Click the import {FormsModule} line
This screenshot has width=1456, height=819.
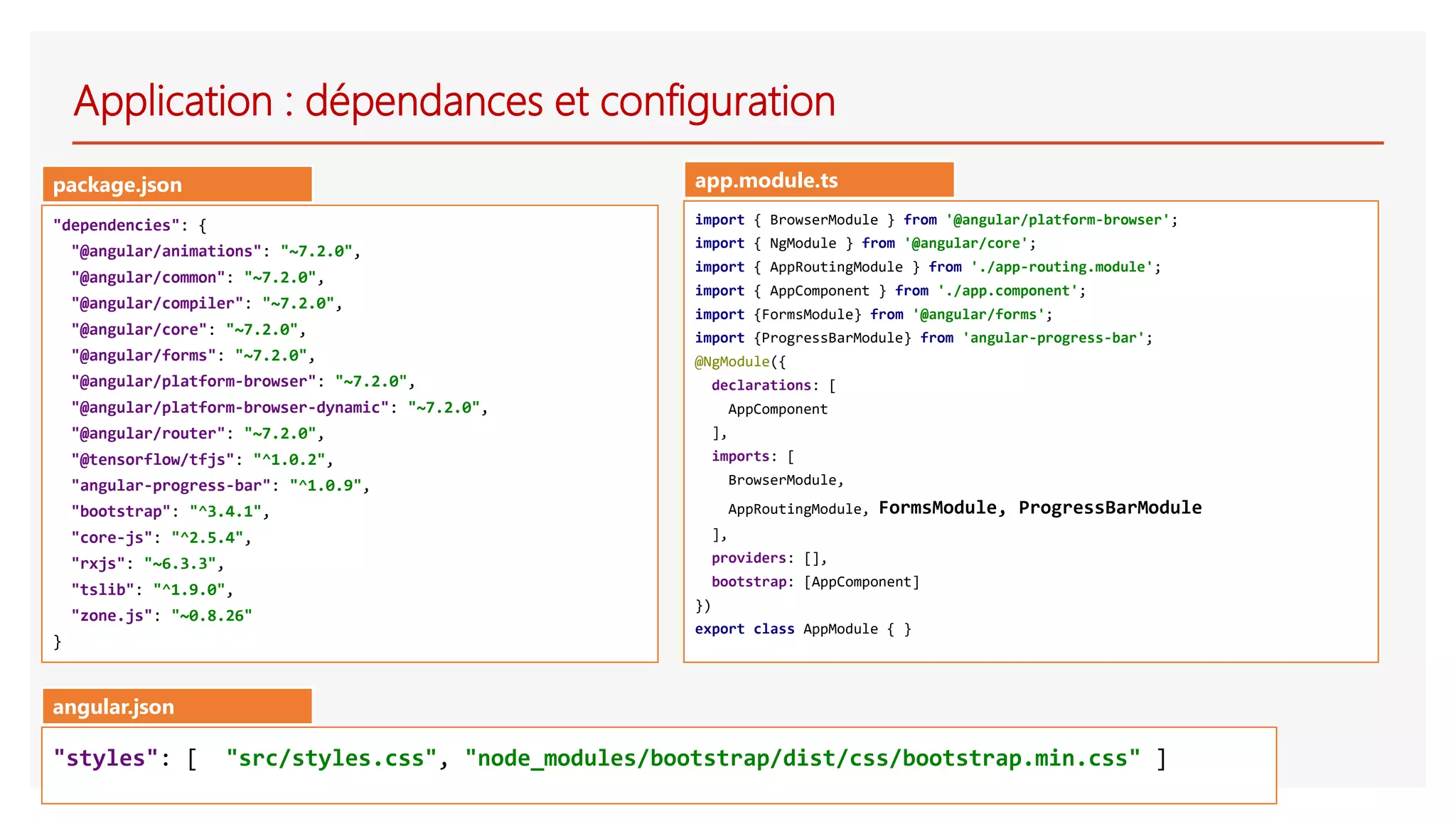[x=874, y=314]
